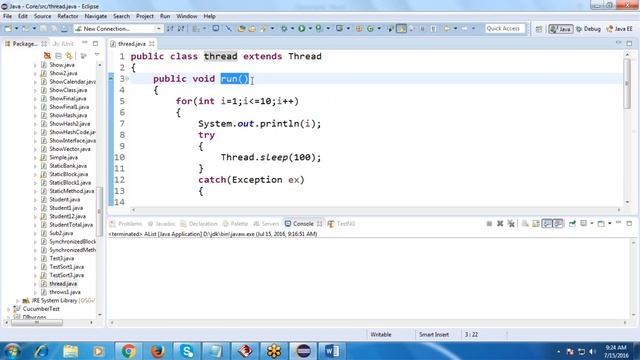Expand the JRE System Library node
Viewport: 640px width, 360px height.
coord(18,300)
